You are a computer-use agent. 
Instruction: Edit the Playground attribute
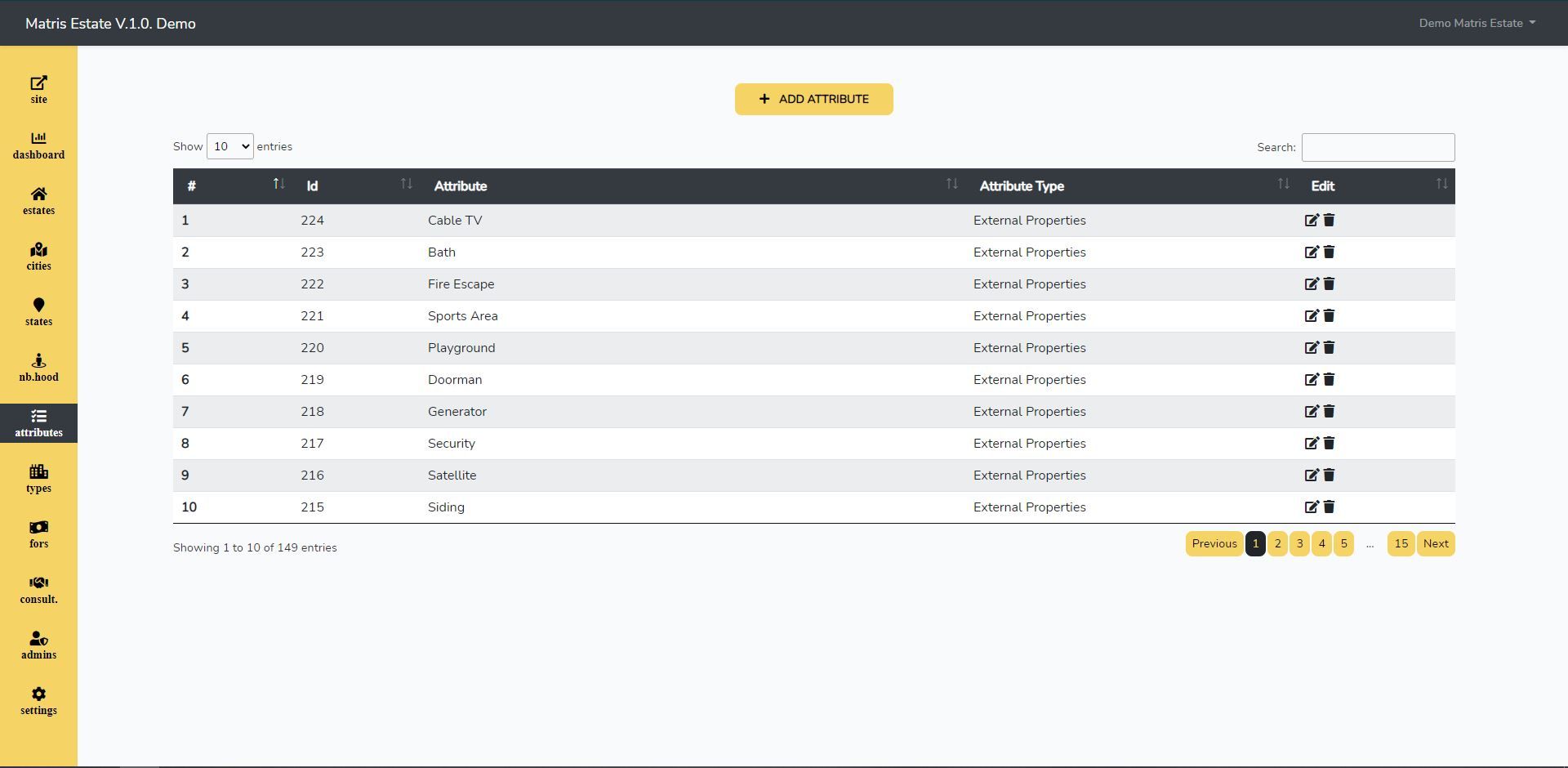[1312, 348]
